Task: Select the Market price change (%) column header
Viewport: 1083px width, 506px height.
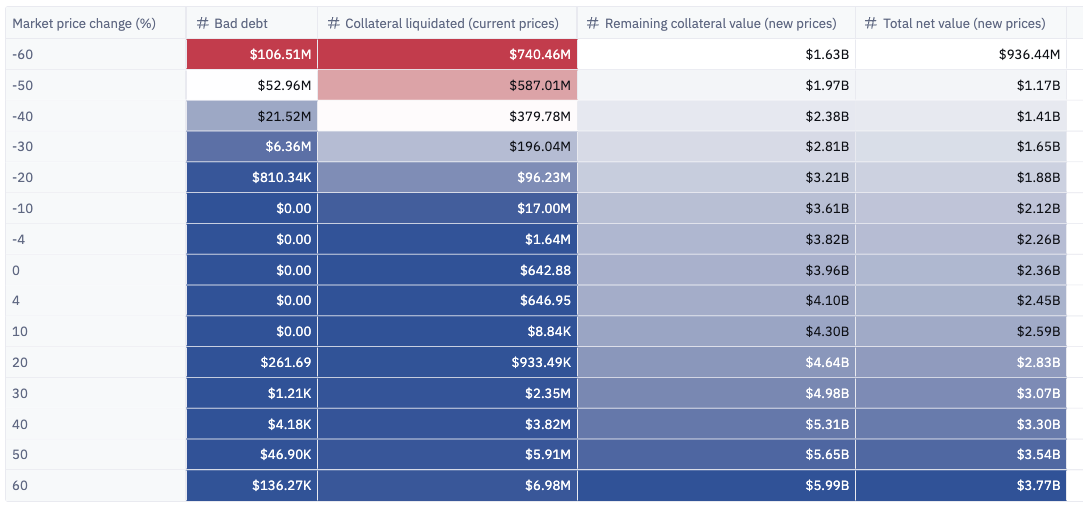Action: coord(83,23)
